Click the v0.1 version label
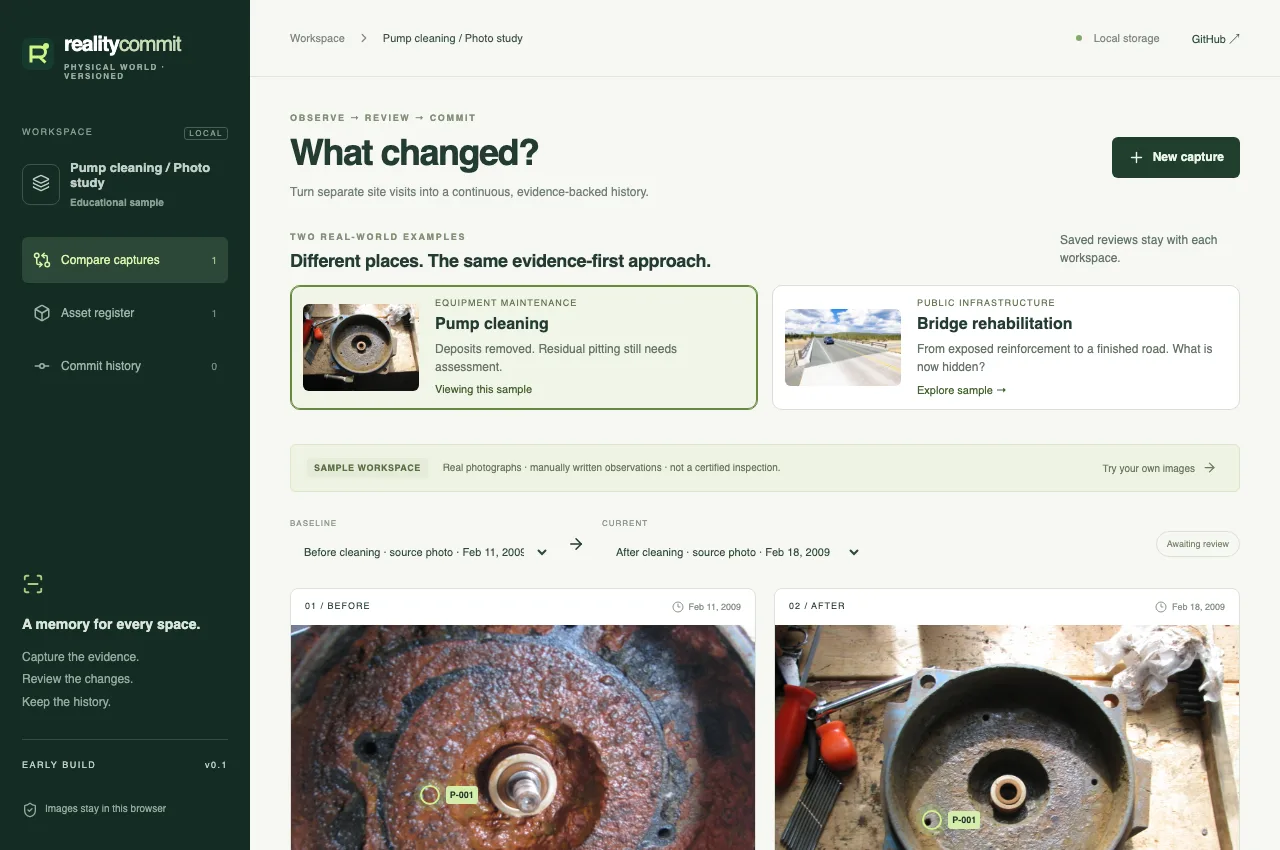This screenshot has width=1280, height=850. [x=216, y=765]
